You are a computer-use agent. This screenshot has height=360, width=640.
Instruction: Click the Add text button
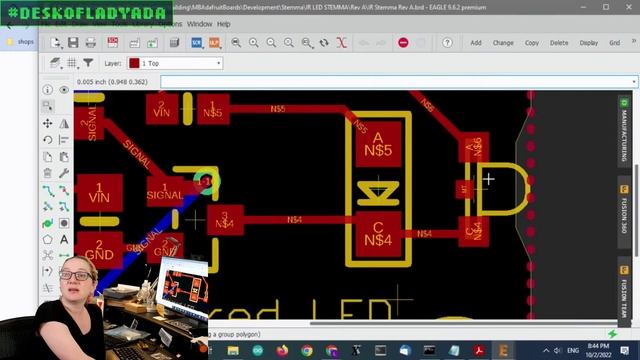click(476, 42)
